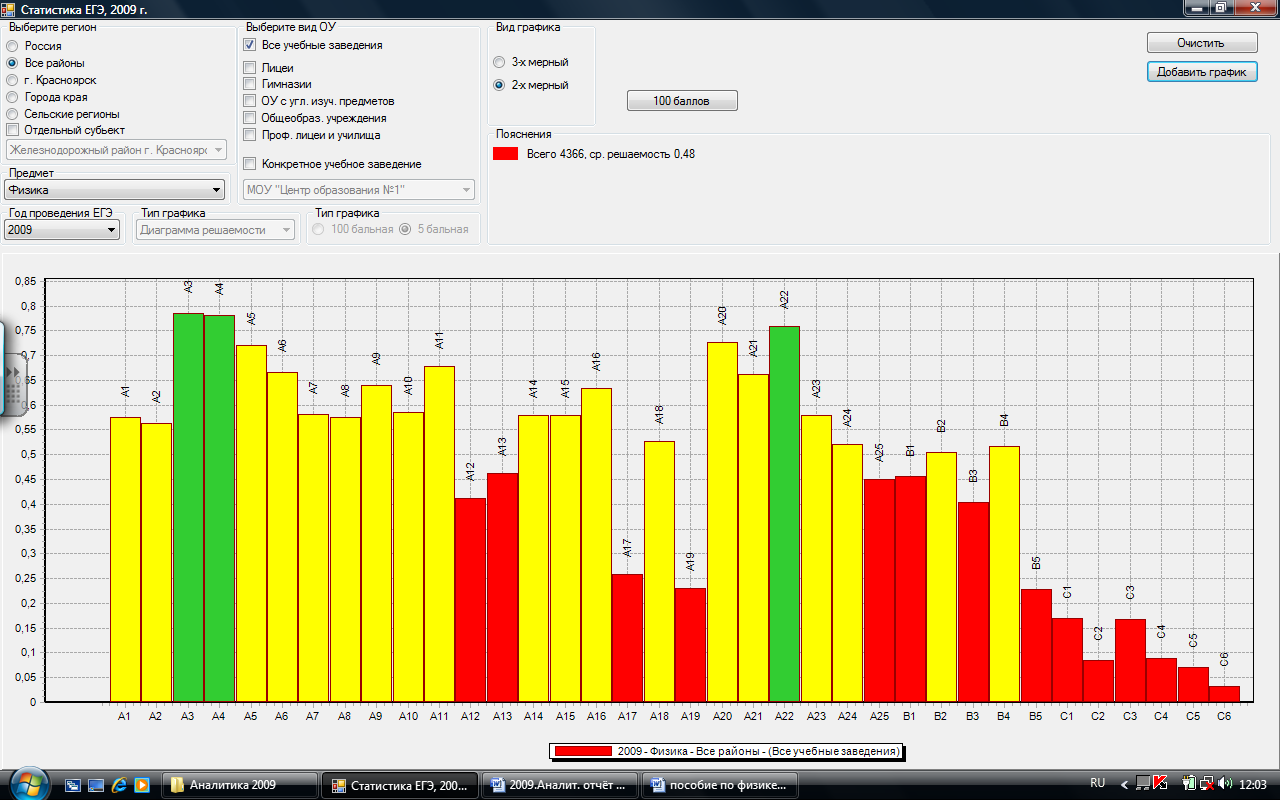Select the Россия region radio button
This screenshot has width=1280, height=800.
(x=12, y=46)
